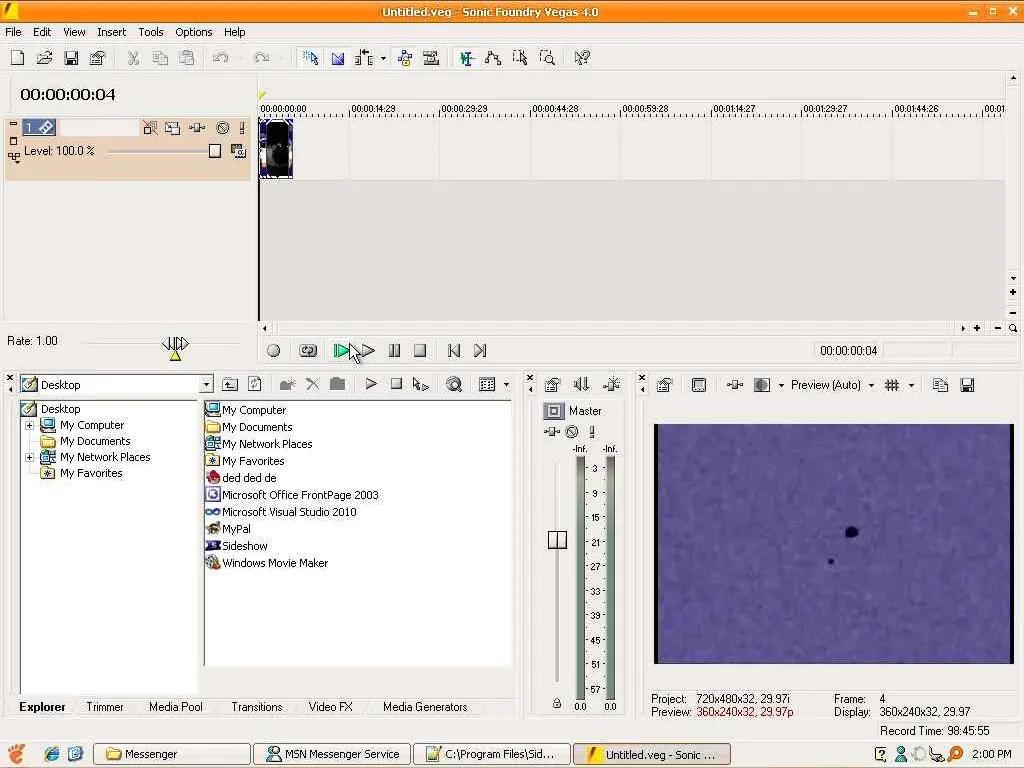Switch to the Media Pool tab
The height and width of the screenshot is (768, 1024).
tap(176, 707)
